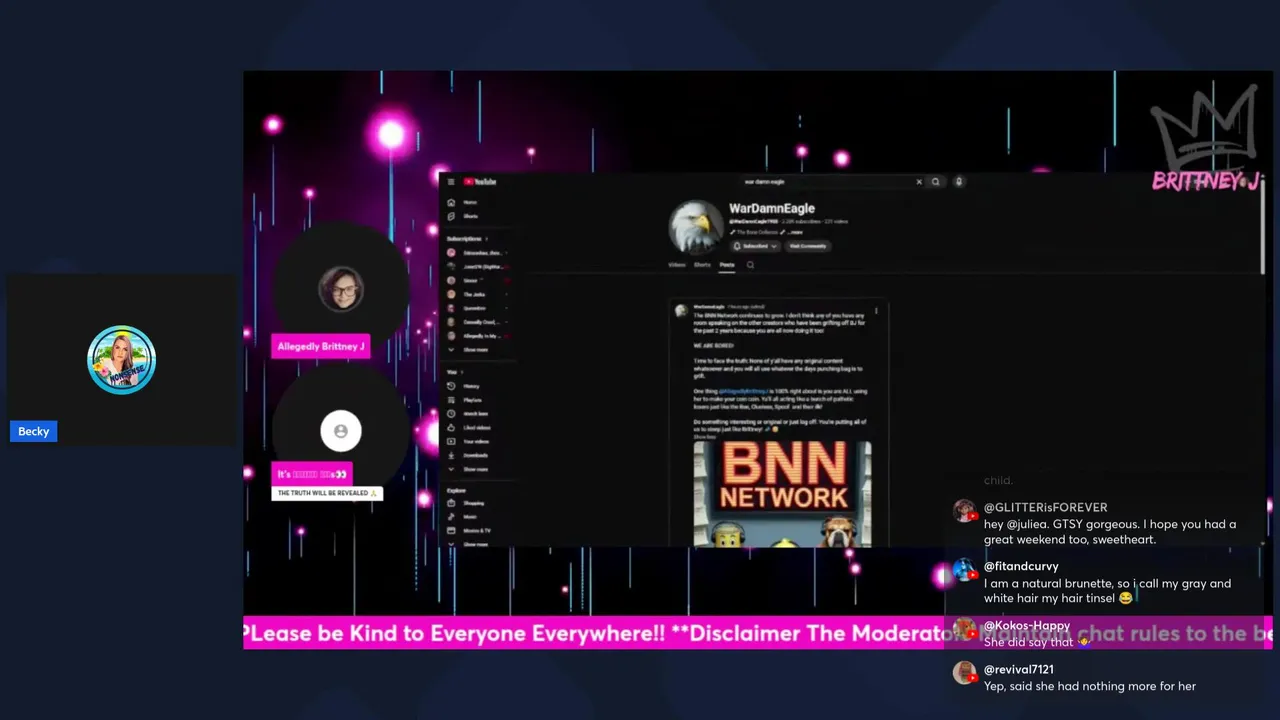
Task: Open the post's three-dot options menu
Action: [x=876, y=311]
